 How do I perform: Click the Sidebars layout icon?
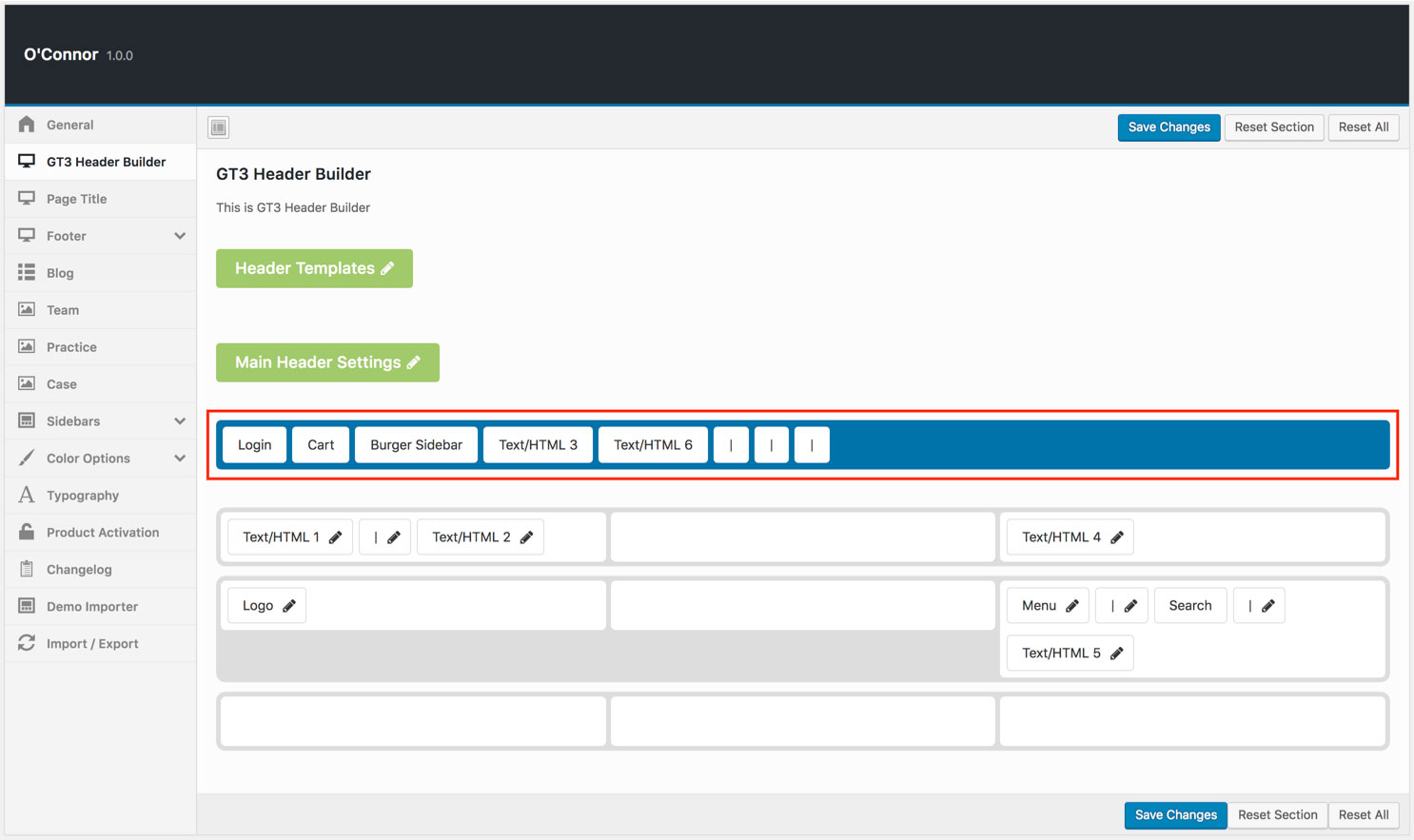pos(27,421)
